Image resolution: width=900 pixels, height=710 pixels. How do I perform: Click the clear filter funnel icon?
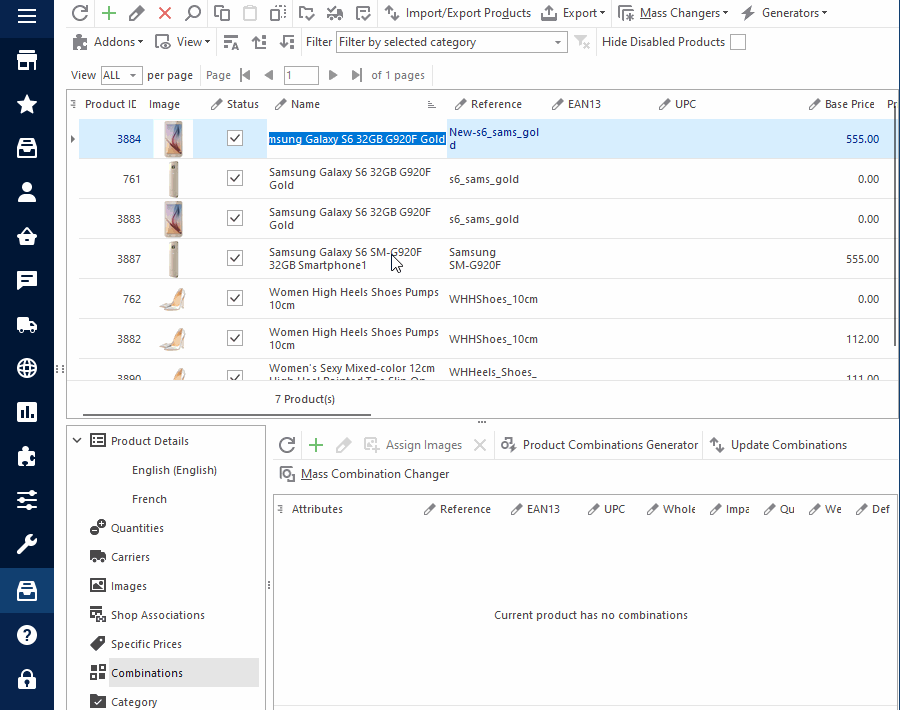(582, 42)
